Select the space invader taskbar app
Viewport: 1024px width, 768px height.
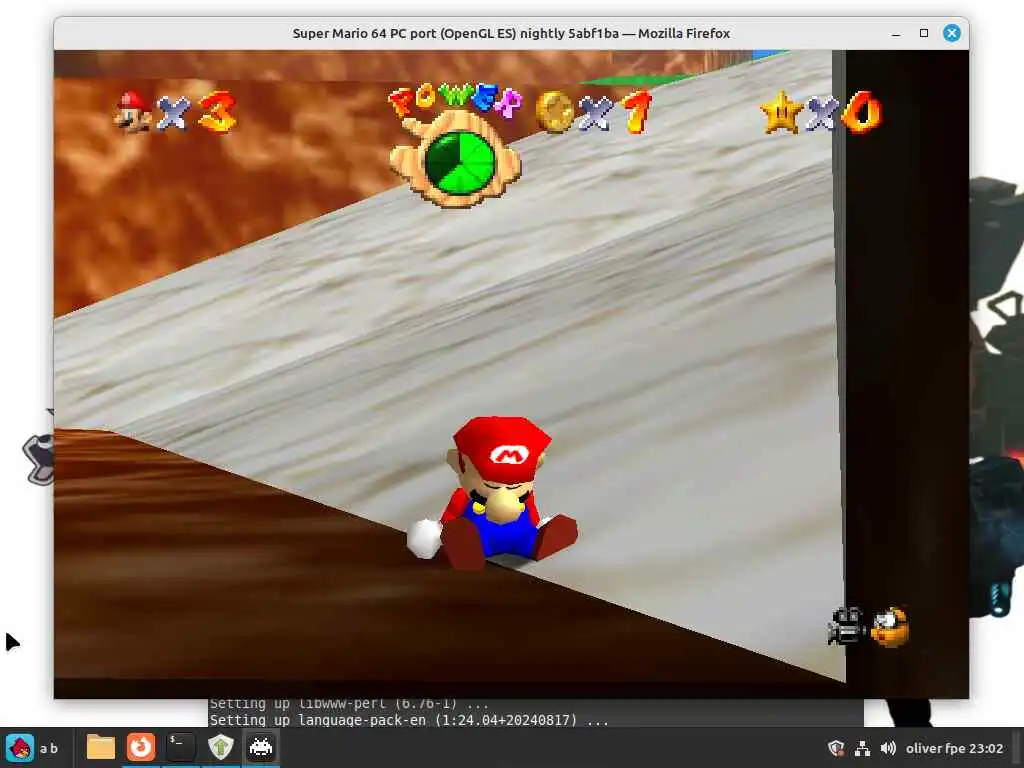[261, 748]
